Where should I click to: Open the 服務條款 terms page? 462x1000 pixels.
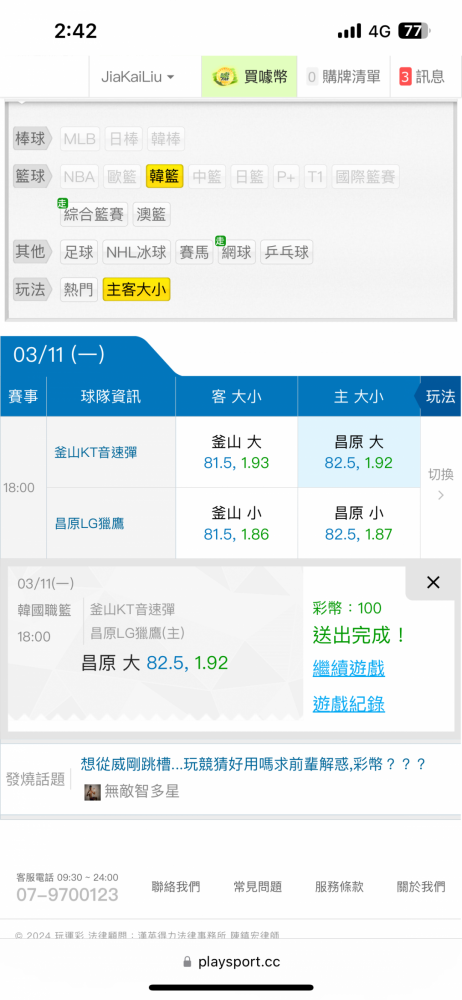point(339,886)
